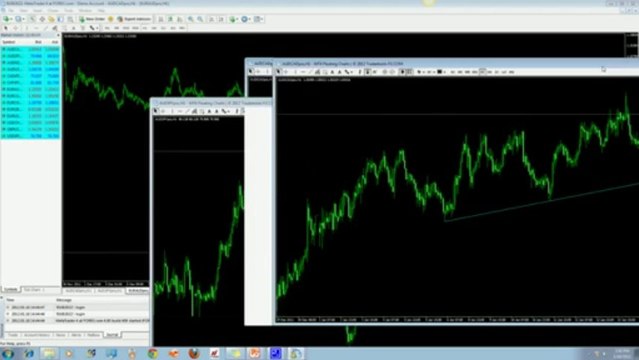
Task: Click the New Chart toolbar icon
Action: (x=7, y=19)
